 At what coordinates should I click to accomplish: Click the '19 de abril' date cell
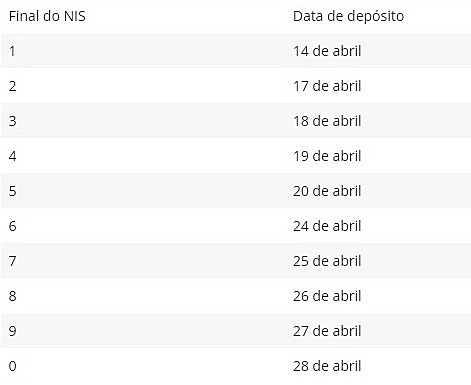coord(327,156)
